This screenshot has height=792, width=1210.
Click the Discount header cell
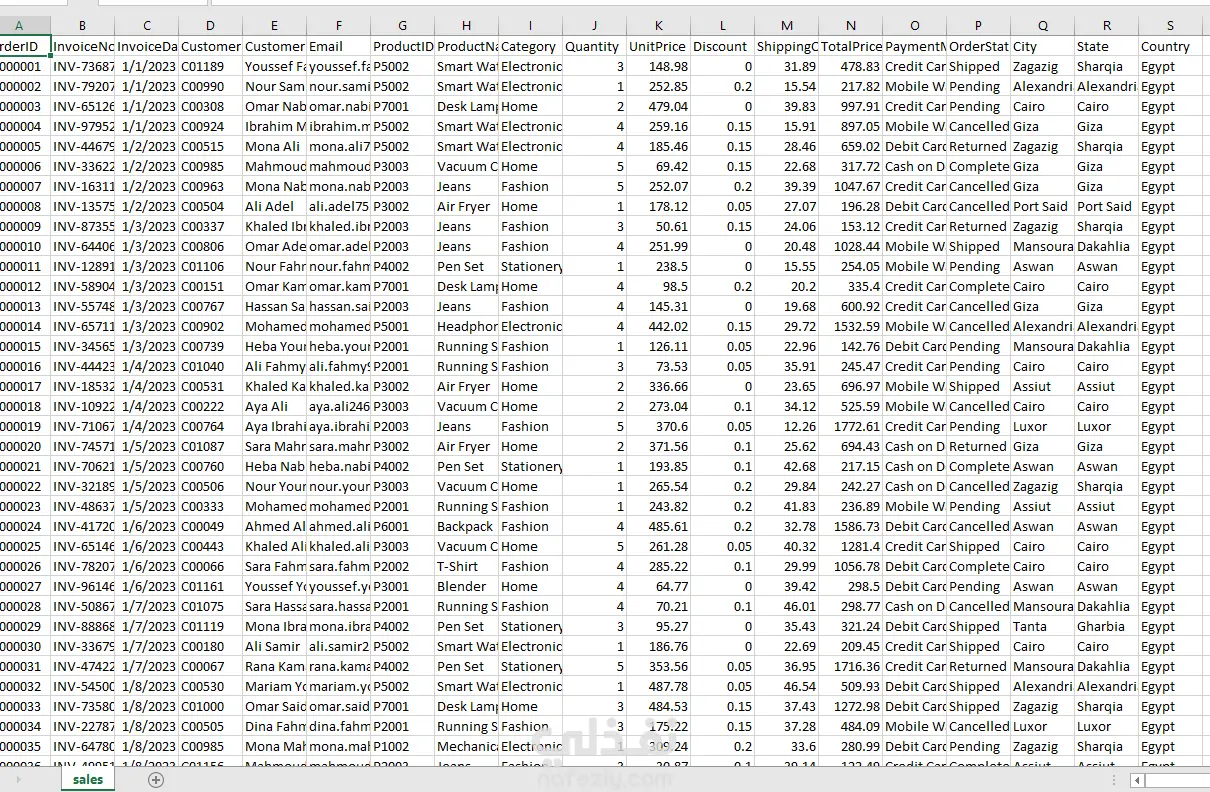pos(723,46)
